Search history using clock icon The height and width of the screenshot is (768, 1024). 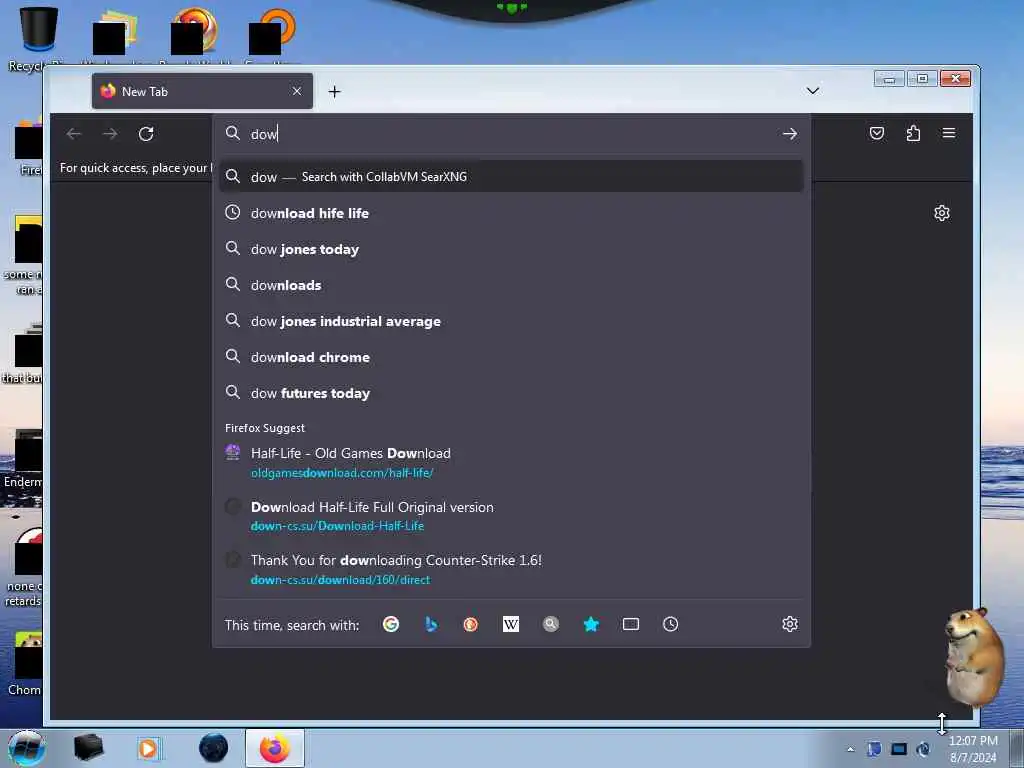[x=670, y=624]
